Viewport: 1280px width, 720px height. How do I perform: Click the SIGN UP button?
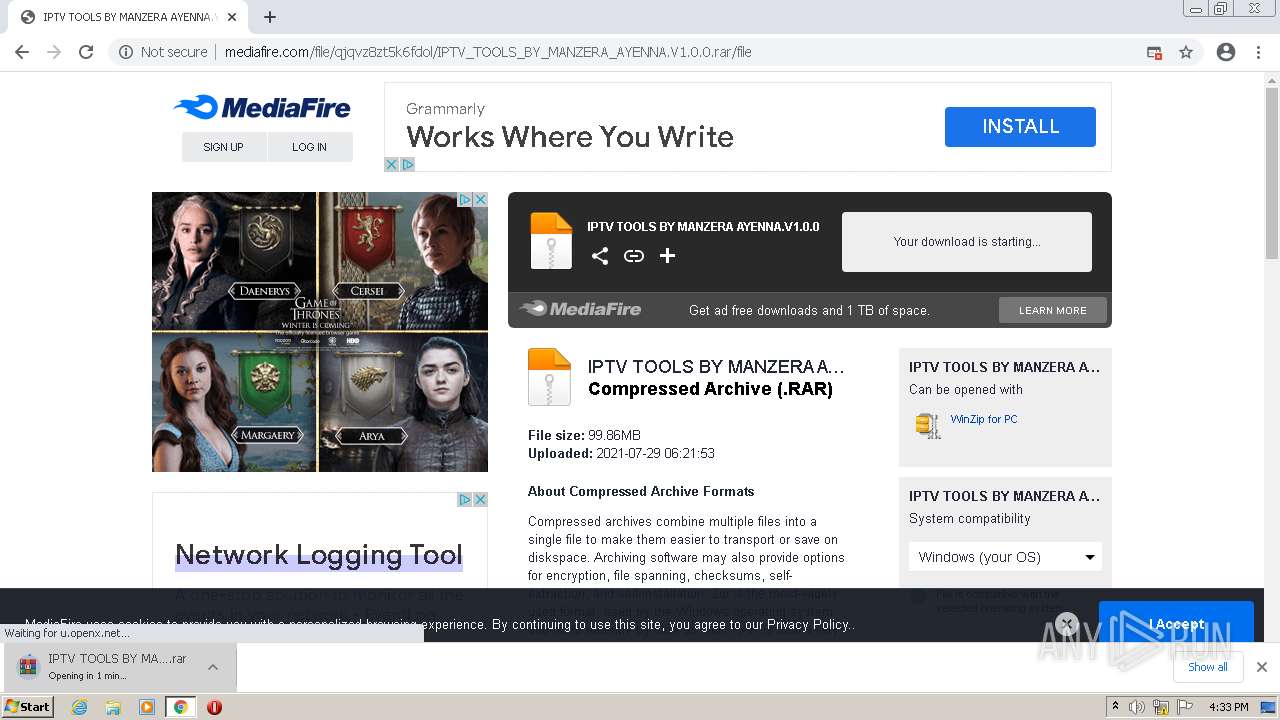(223, 147)
